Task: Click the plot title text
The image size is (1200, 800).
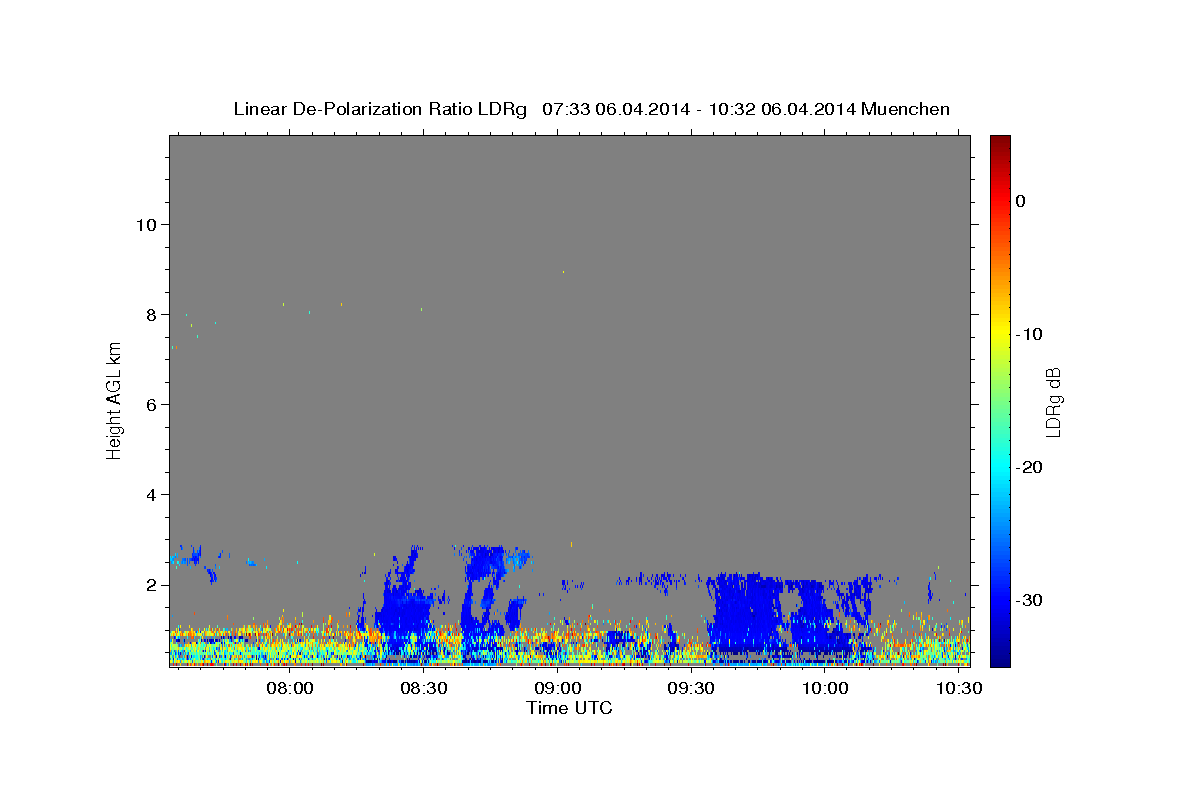Action: tap(591, 109)
